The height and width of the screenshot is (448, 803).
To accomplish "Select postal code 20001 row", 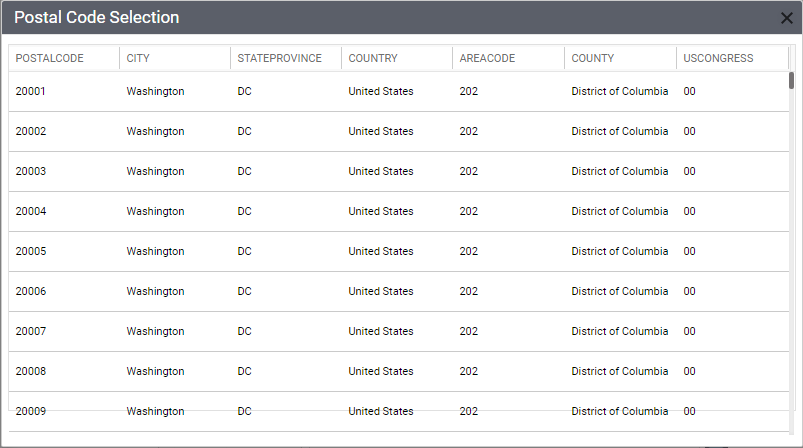I will click(x=31, y=92).
